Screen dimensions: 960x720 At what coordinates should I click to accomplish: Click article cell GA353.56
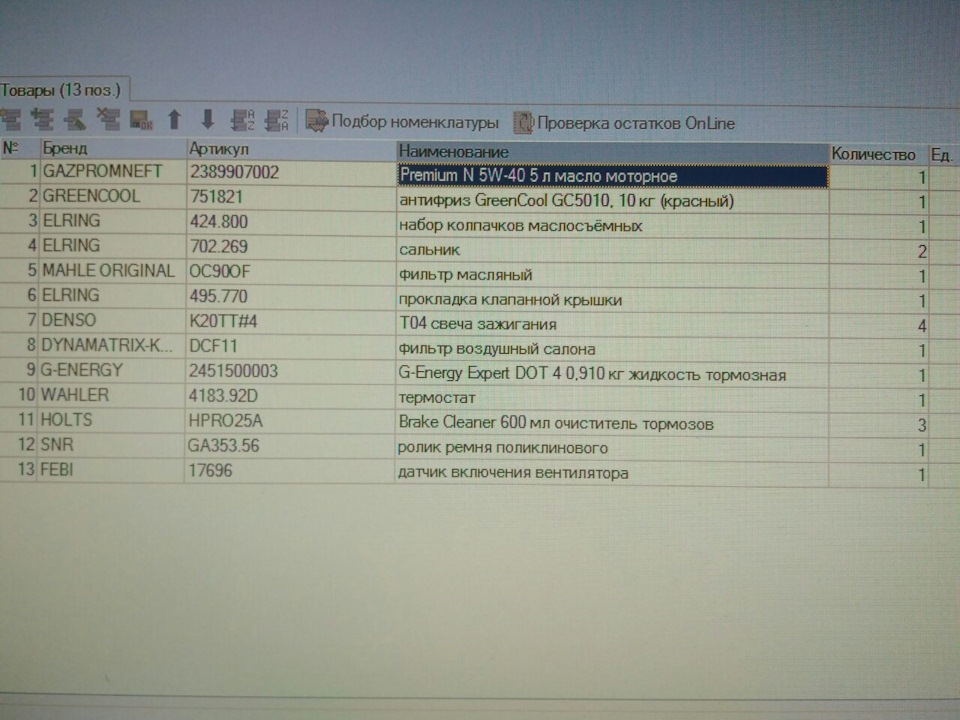pyautogui.click(x=290, y=446)
